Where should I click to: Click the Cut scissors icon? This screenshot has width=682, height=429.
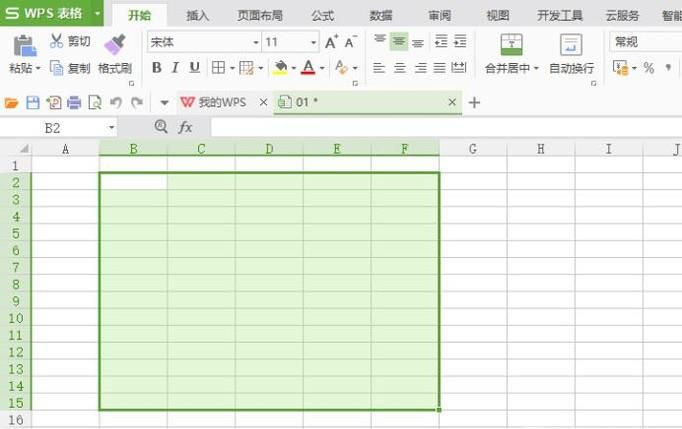click(56, 41)
